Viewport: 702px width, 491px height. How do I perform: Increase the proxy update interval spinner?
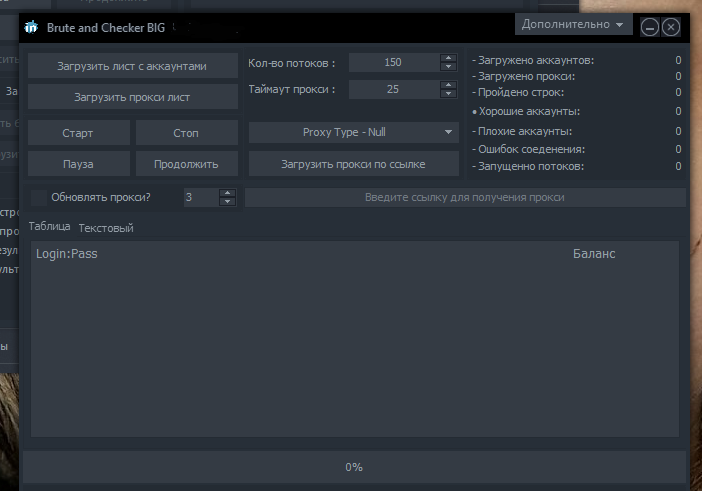pos(227,192)
